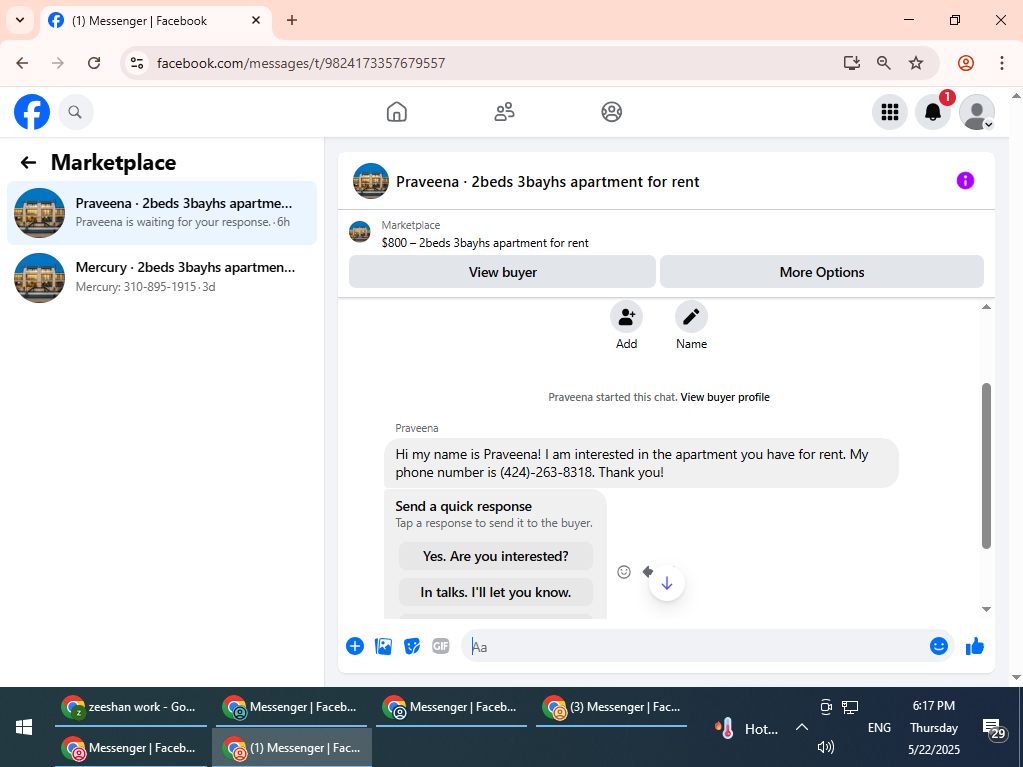Screen dimensions: 1023x767
Task: React to the message with emoji icon
Action: point(624,572)
